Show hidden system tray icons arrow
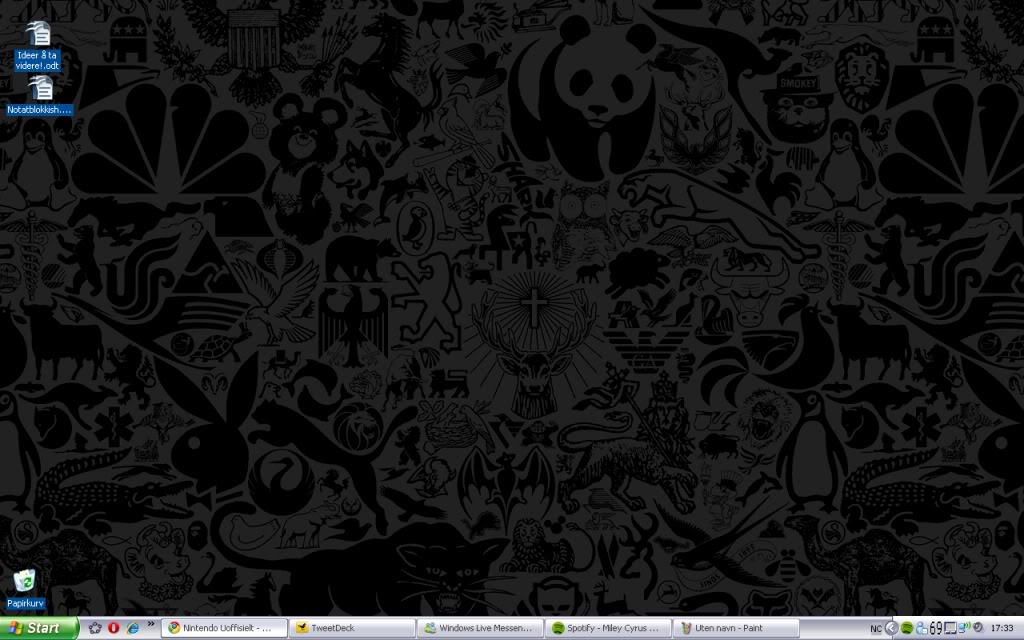 point(891,628)
